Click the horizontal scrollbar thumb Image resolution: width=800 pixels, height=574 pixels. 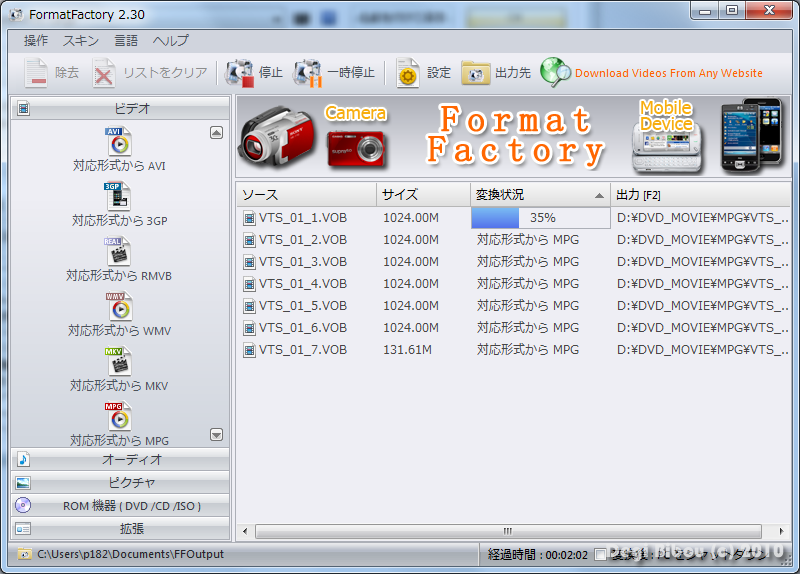508,531
